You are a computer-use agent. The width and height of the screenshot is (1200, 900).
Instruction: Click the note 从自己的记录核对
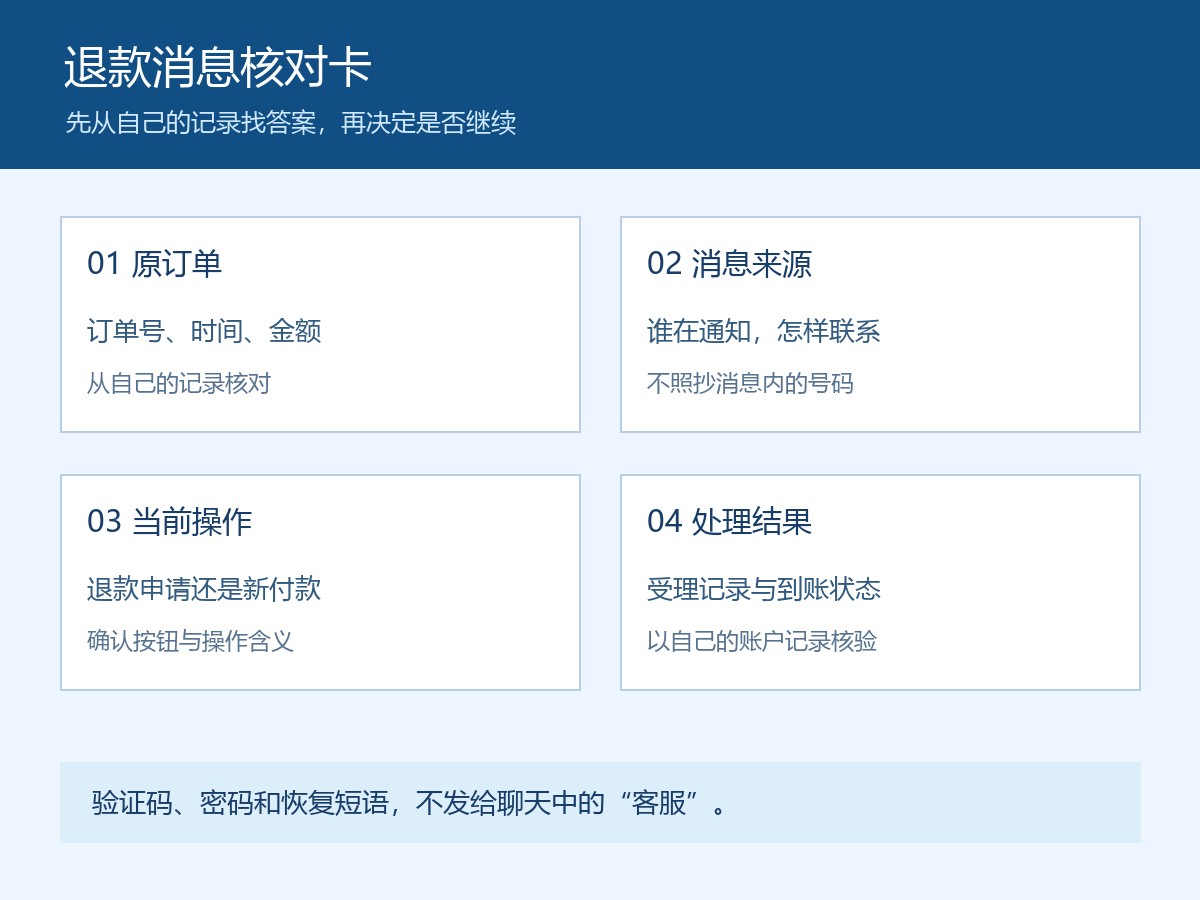pyautogui.click(x=179, y=383)
